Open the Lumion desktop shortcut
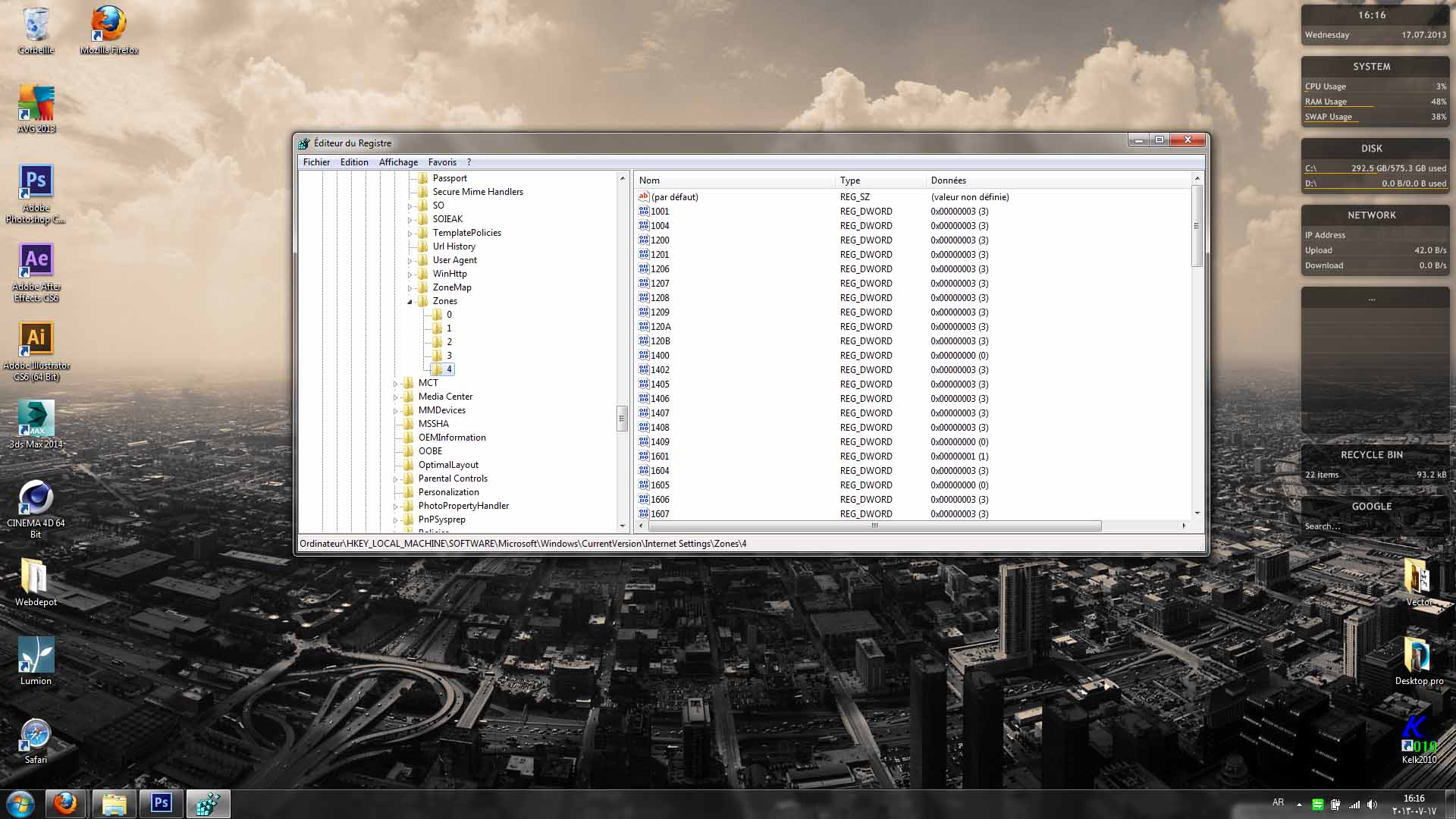 coord(36,661)
